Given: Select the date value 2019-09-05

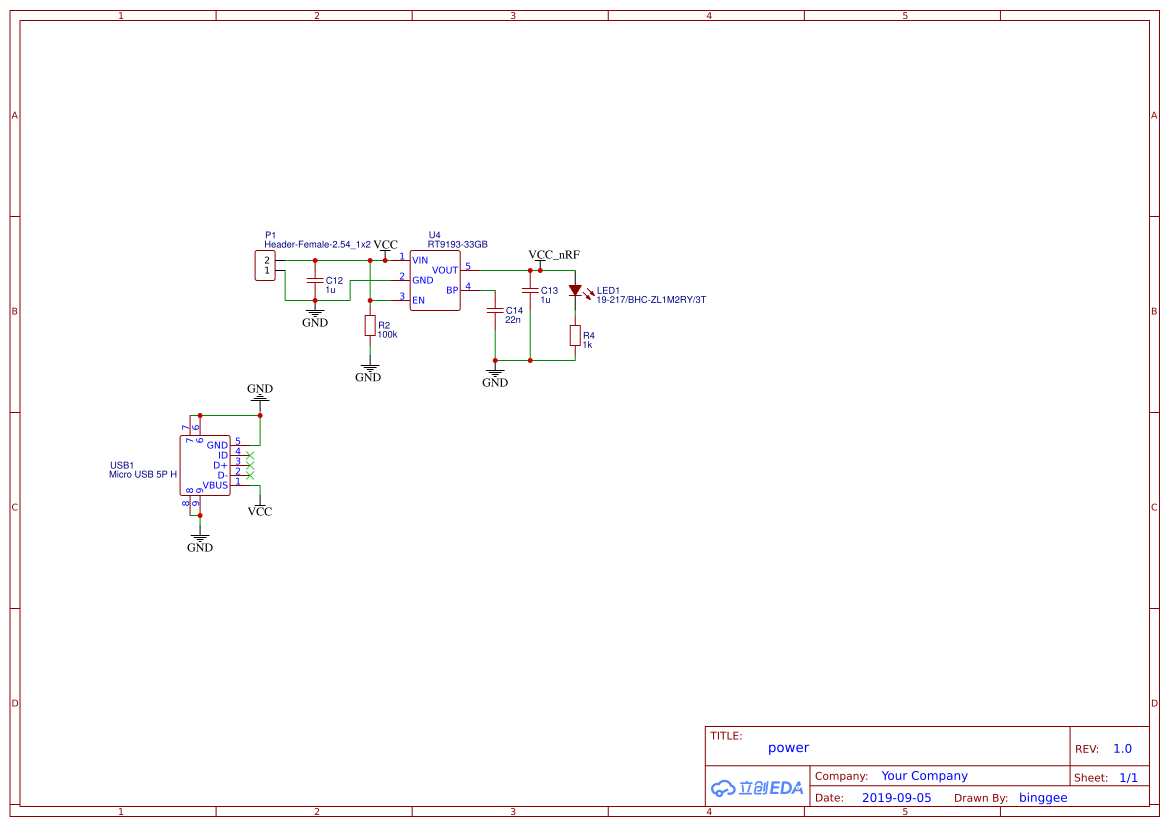Looking at the screenshot, I should 896,798.
